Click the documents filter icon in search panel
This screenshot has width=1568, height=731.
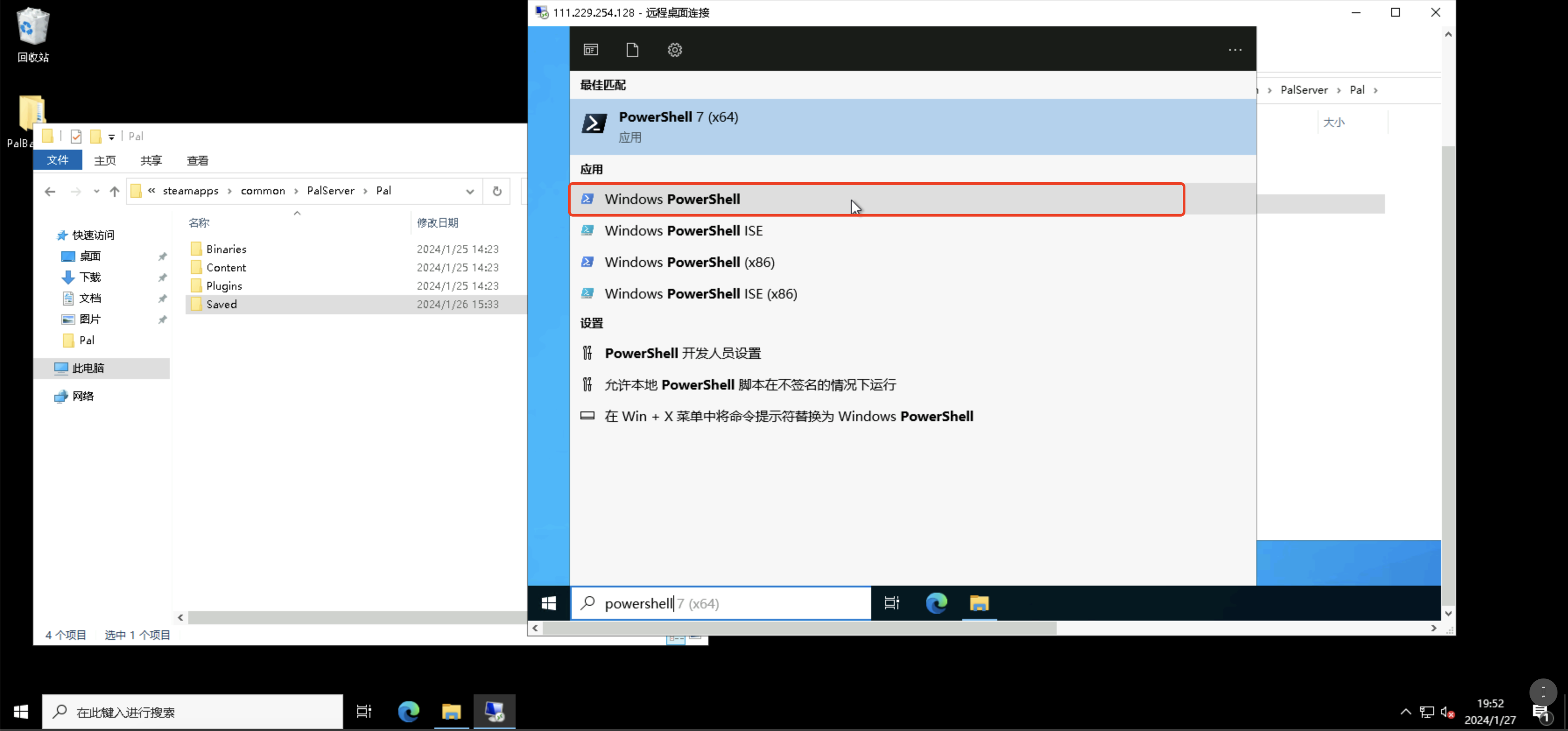pyautogui.click(x=633, y=50)
